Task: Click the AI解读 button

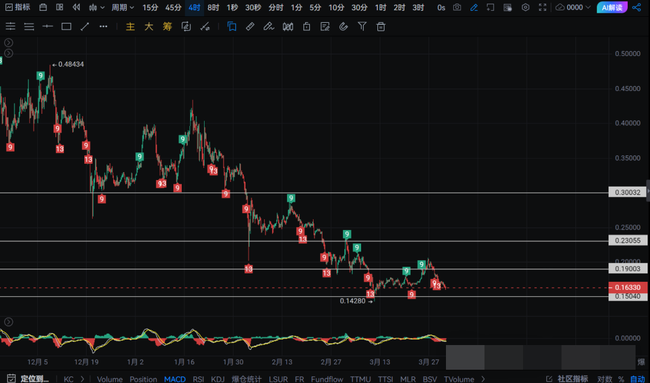Action: (612, 7)
